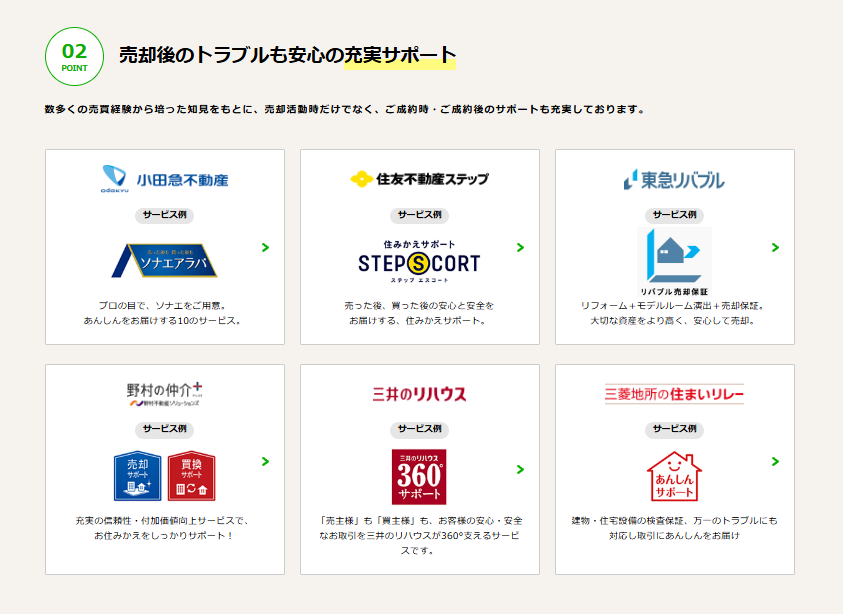Click the 02 POINT circle badge
This screenshot has width=843, height=614.
click(x=74, y=56)
